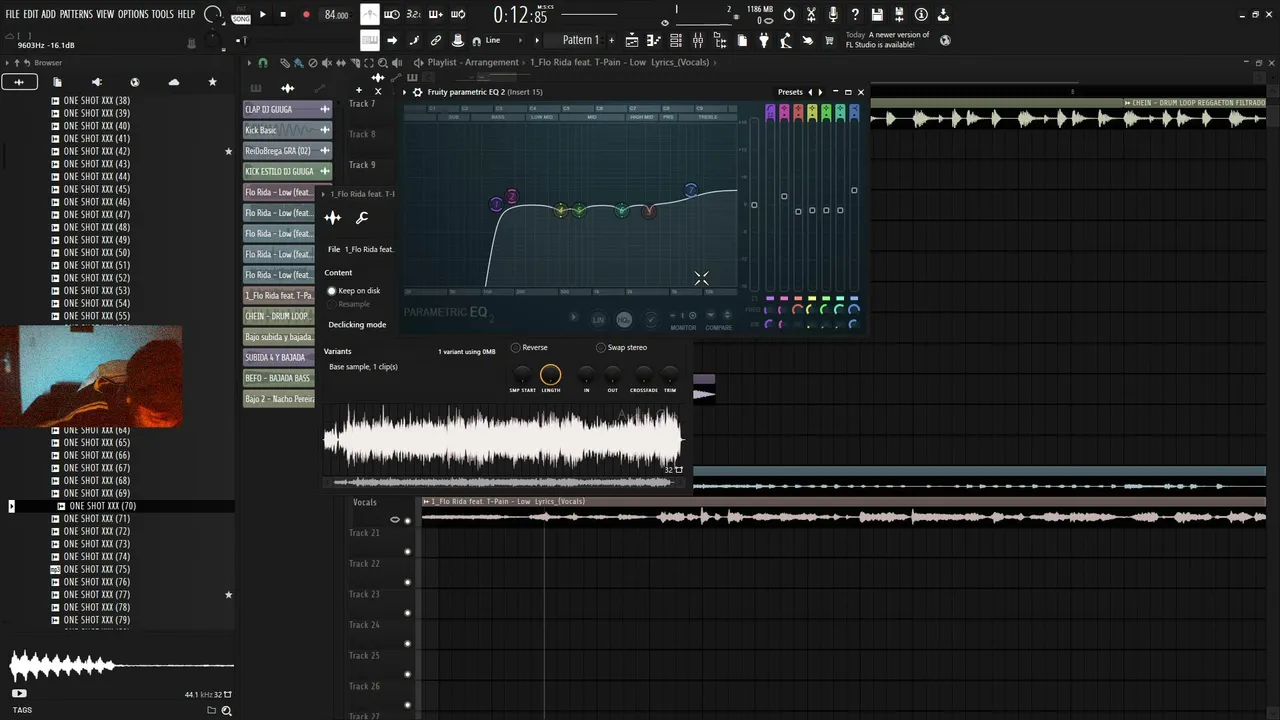Click the SMP START knob

pyautogui.click(x=521, y=374)
